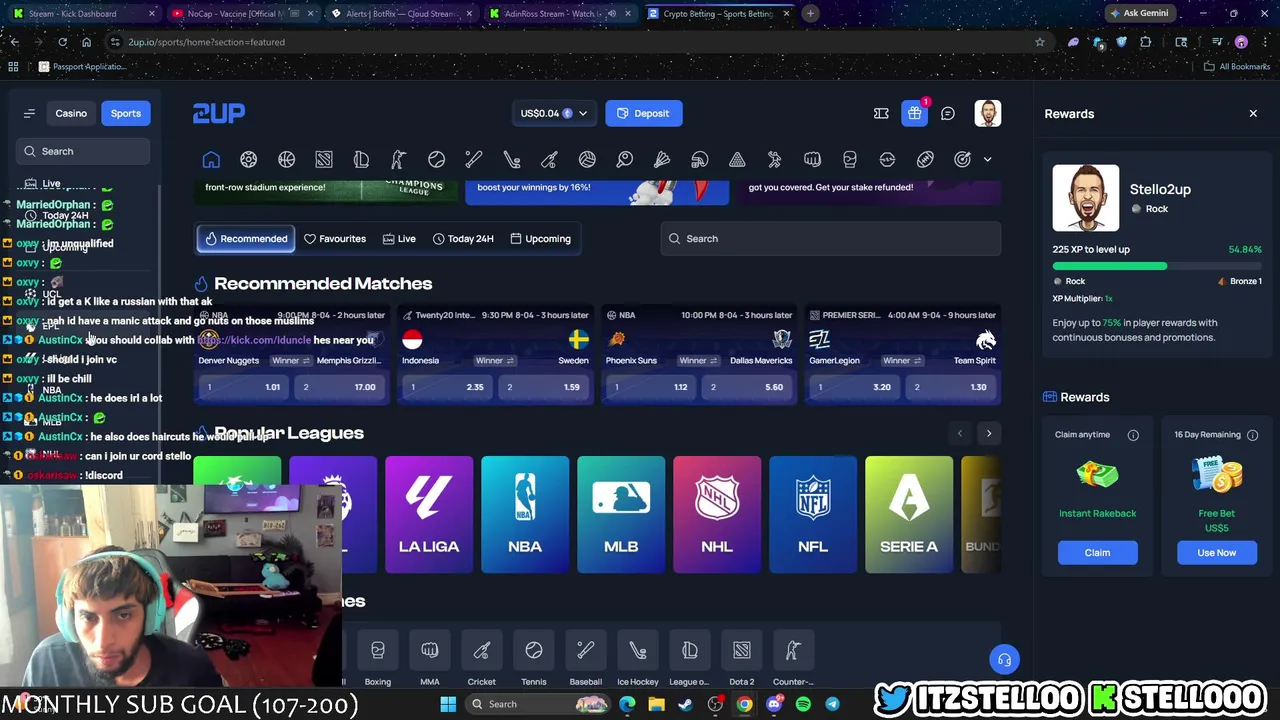Bet on Denver Nuggets at 1.01
Screen dimensions: 1280x720
244,387
